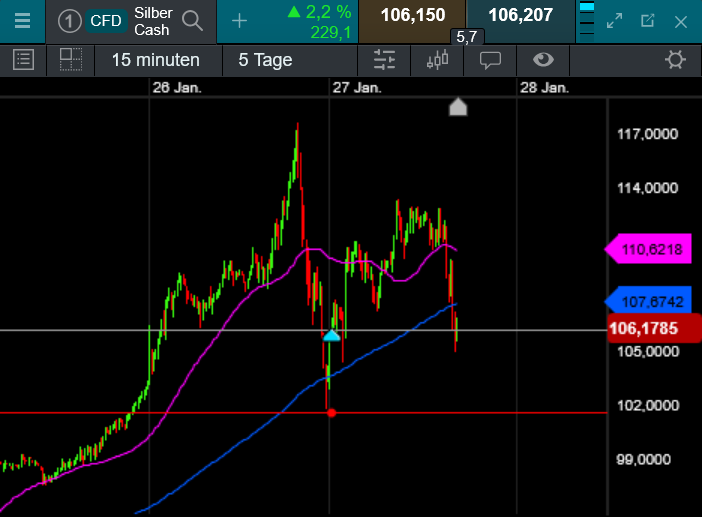
Task: Open the comment speech bubble tool
Action: [x=490, y=60]
